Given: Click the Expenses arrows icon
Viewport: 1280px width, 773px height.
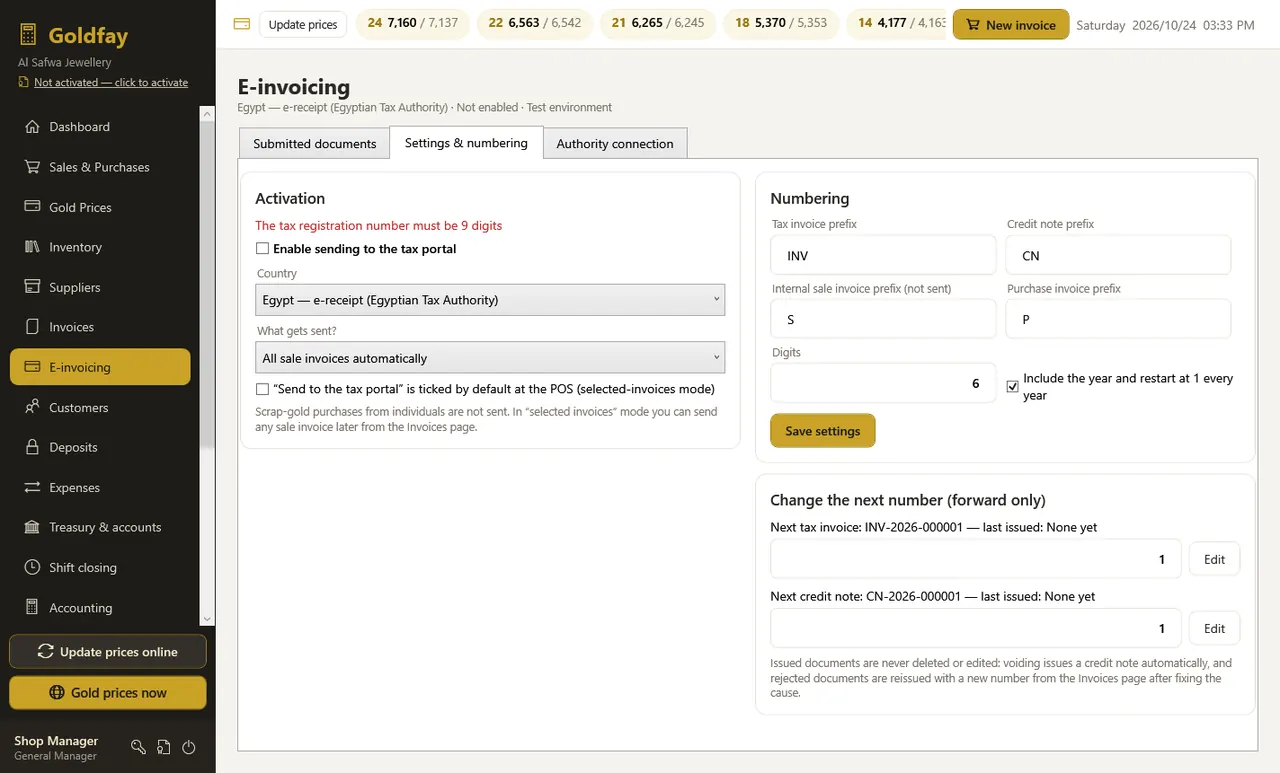Looking at the screenshot, I should (31, 487).
